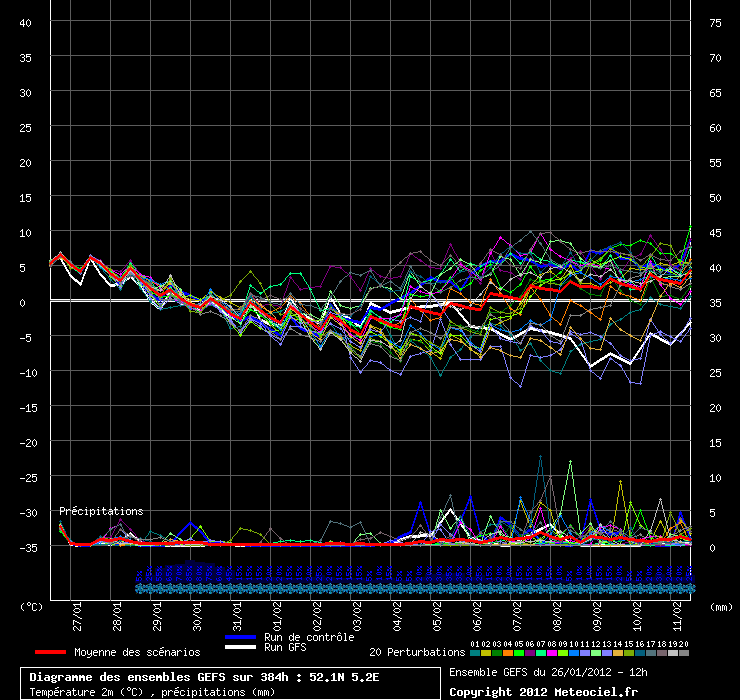Click the '06/02' date label
This screenshot has width=740, height=700.
click(x=478, y=616)
